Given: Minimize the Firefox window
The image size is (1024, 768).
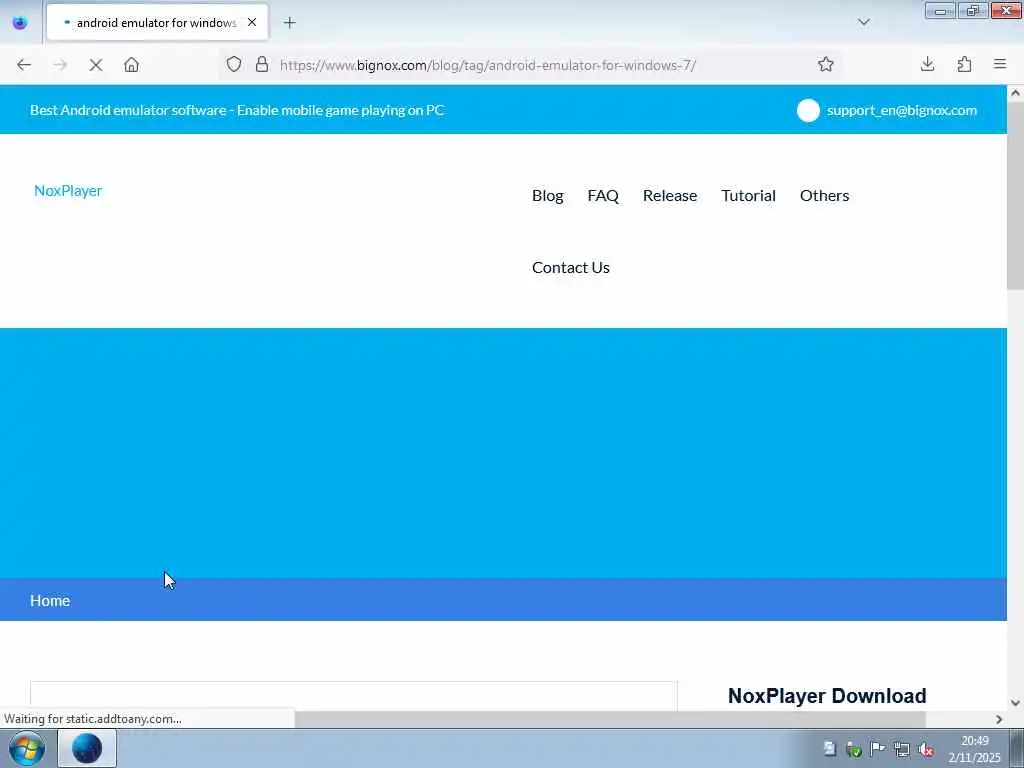Looking at the screenshot, I should [x=940, y=11].
